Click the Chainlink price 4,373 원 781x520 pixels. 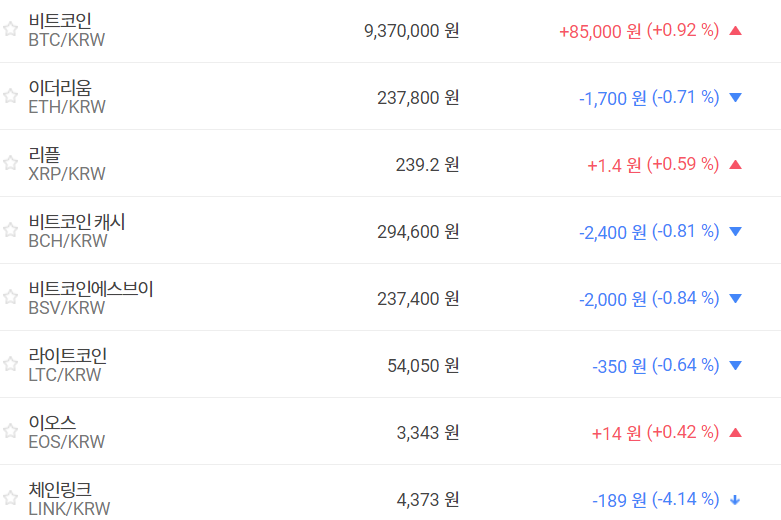pos(428,499)
